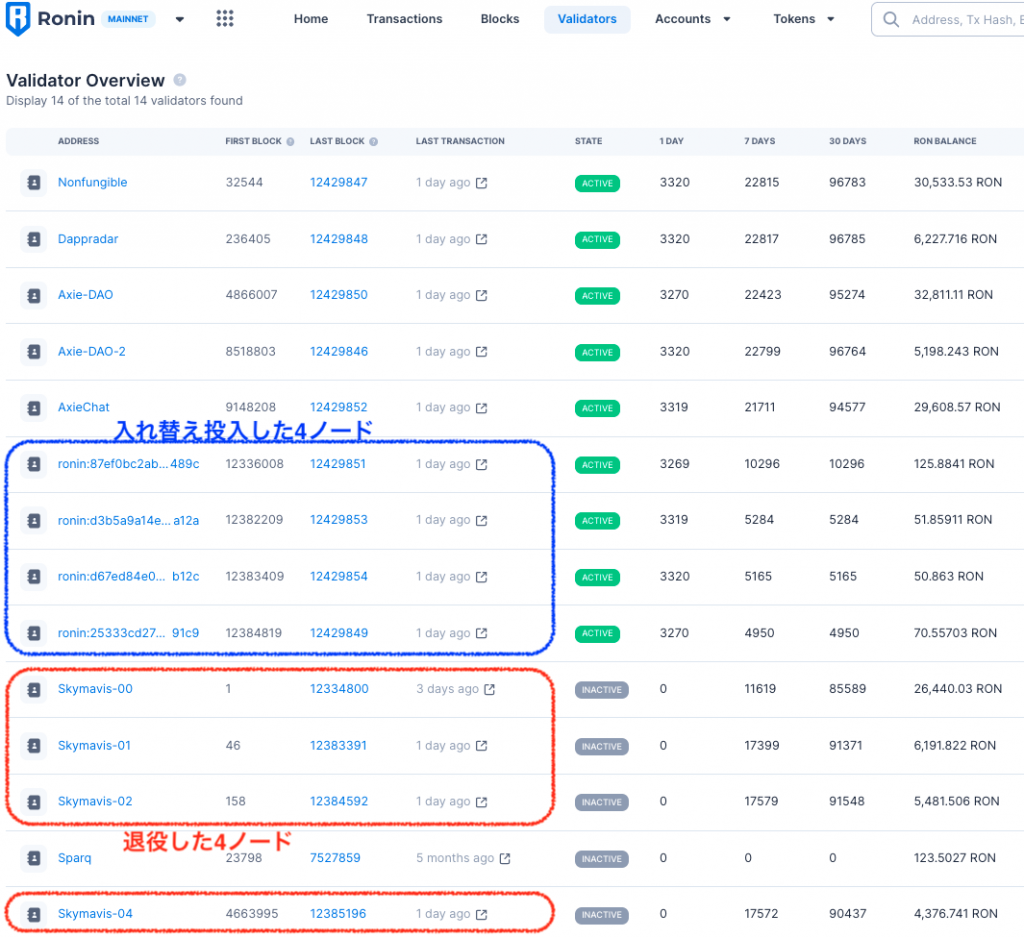Open validator ronin:d3b5a9a14e...a12a
The image size is (1024, 938).
pos(129,521)
